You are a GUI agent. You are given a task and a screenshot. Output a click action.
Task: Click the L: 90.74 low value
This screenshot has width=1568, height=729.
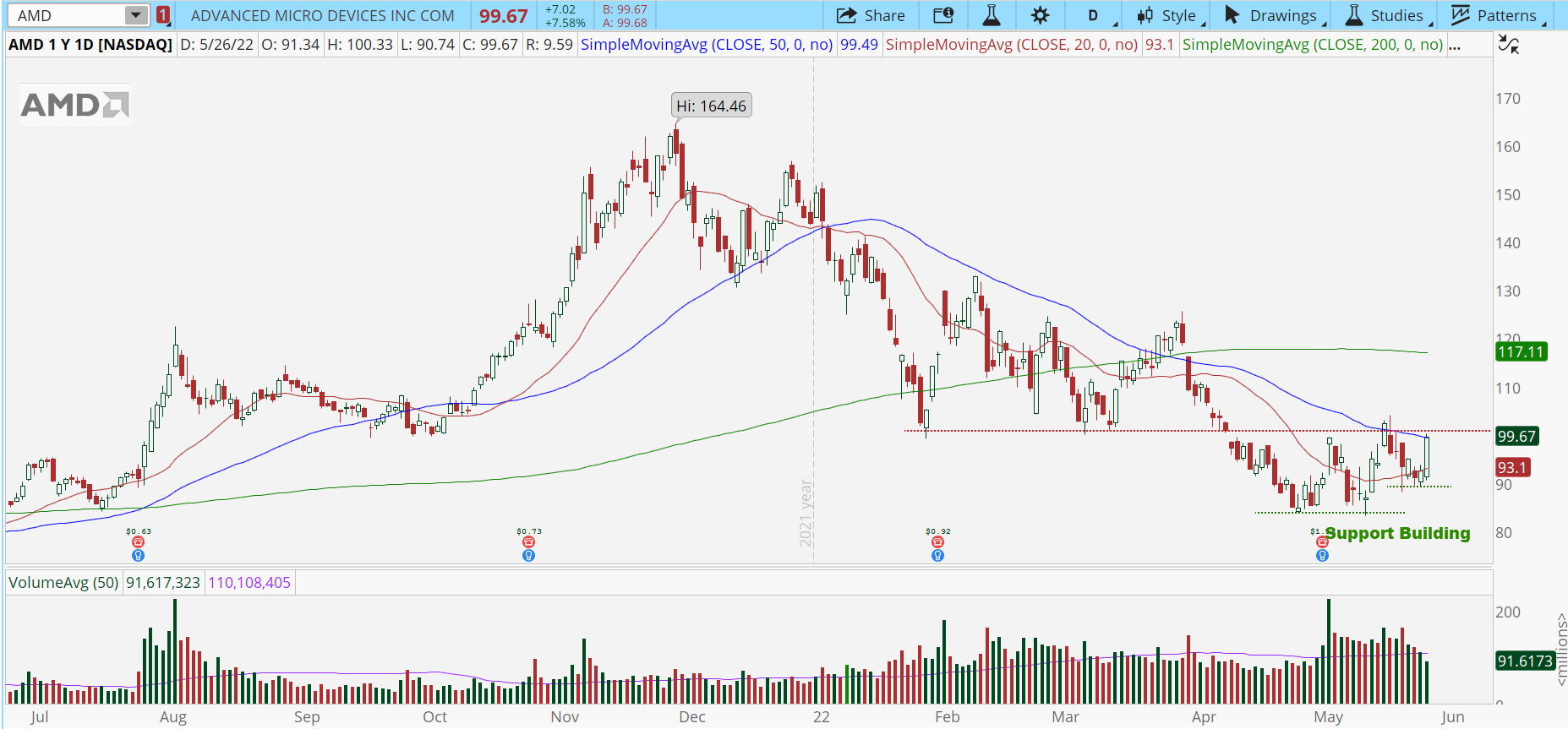428,45
